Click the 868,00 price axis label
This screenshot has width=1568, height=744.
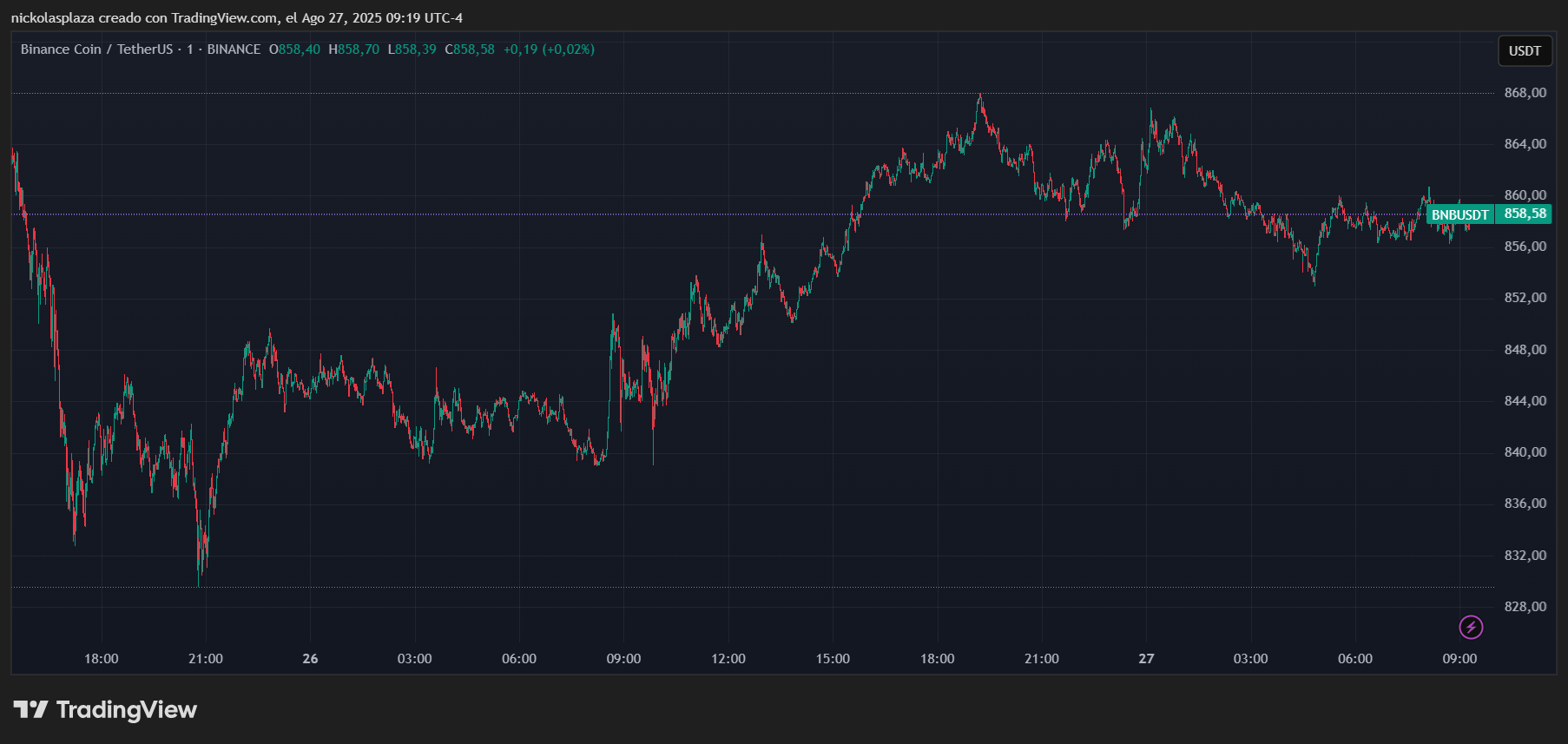(x=1525, y=93)
